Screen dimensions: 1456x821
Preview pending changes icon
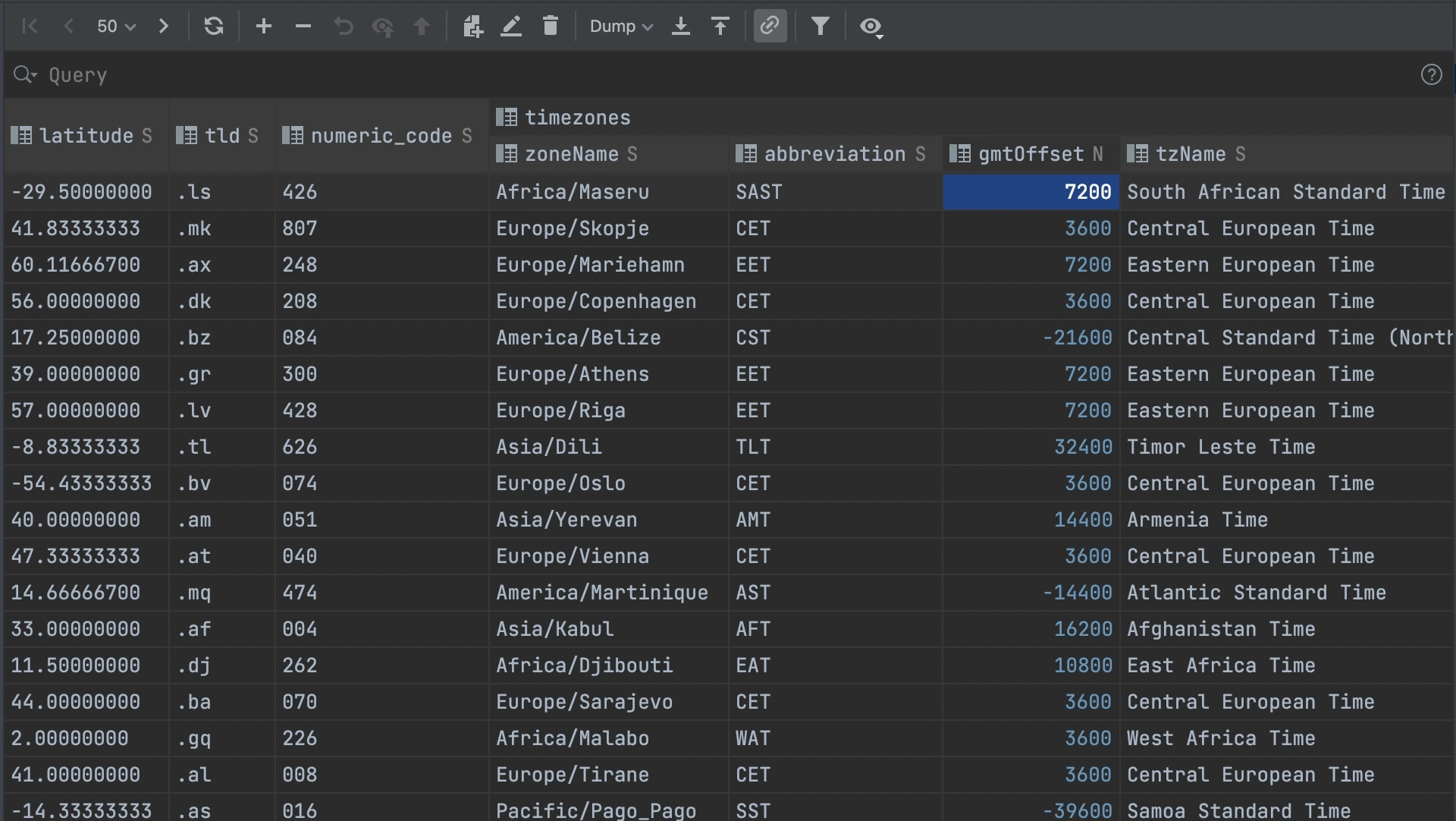click(383, 27)
